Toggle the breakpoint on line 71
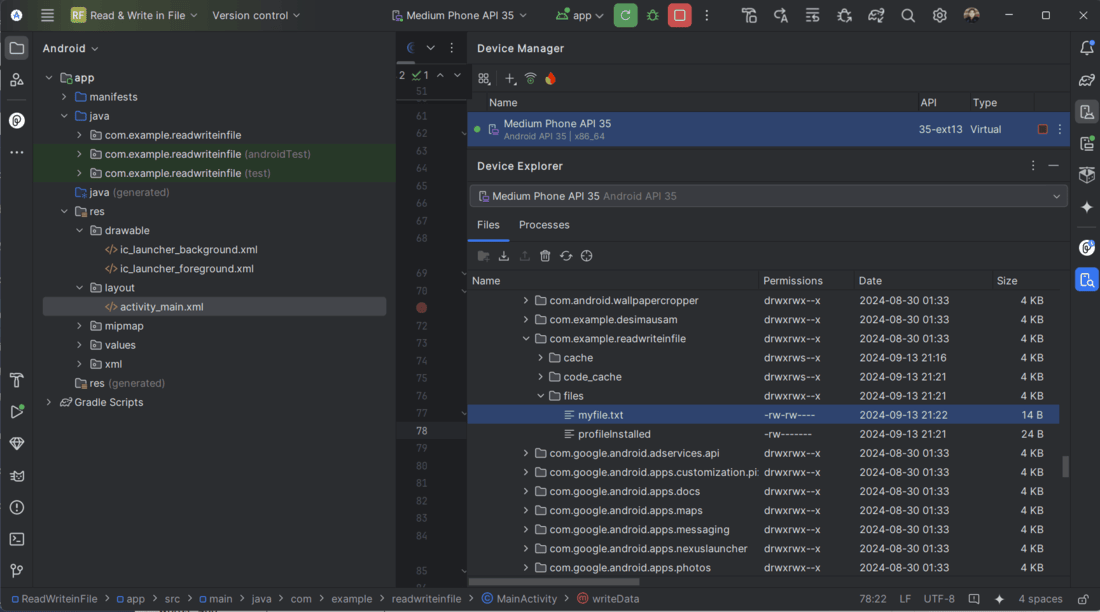This screenshot has height=612, width=1100. click(422, 308)
